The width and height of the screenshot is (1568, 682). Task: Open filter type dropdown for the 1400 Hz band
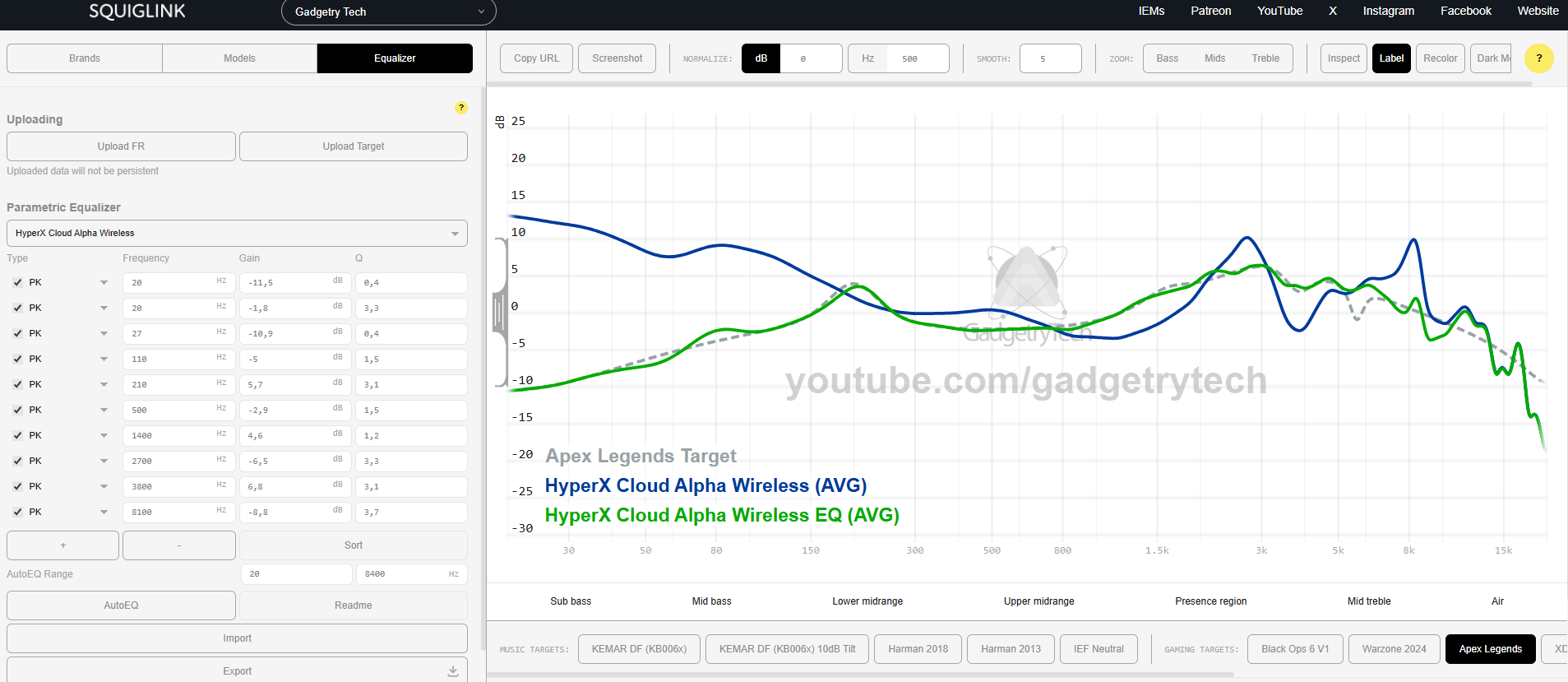(x=104, y=436)
